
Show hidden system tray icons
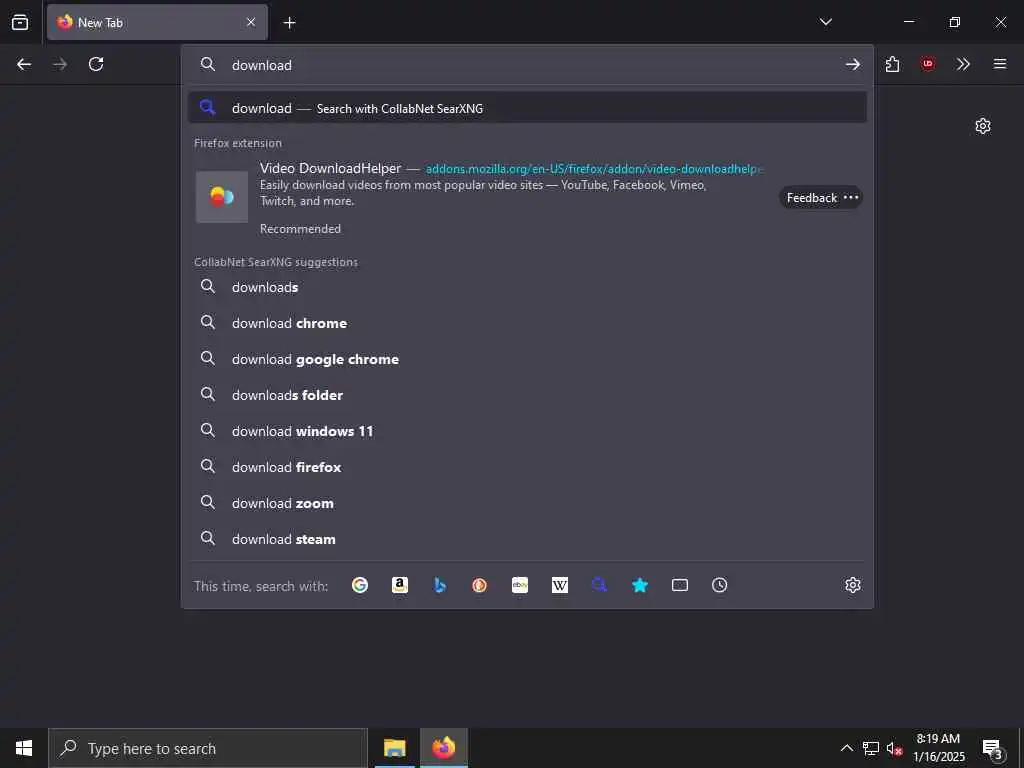click(846, 748)
